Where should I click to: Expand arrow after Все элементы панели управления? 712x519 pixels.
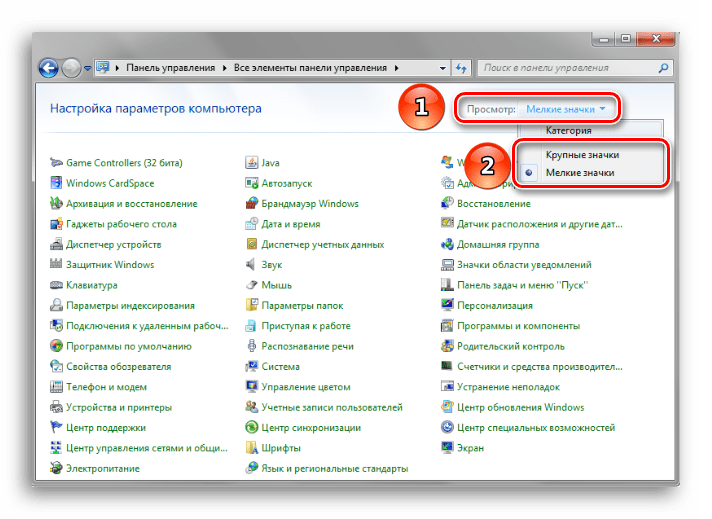pos(396,68)
